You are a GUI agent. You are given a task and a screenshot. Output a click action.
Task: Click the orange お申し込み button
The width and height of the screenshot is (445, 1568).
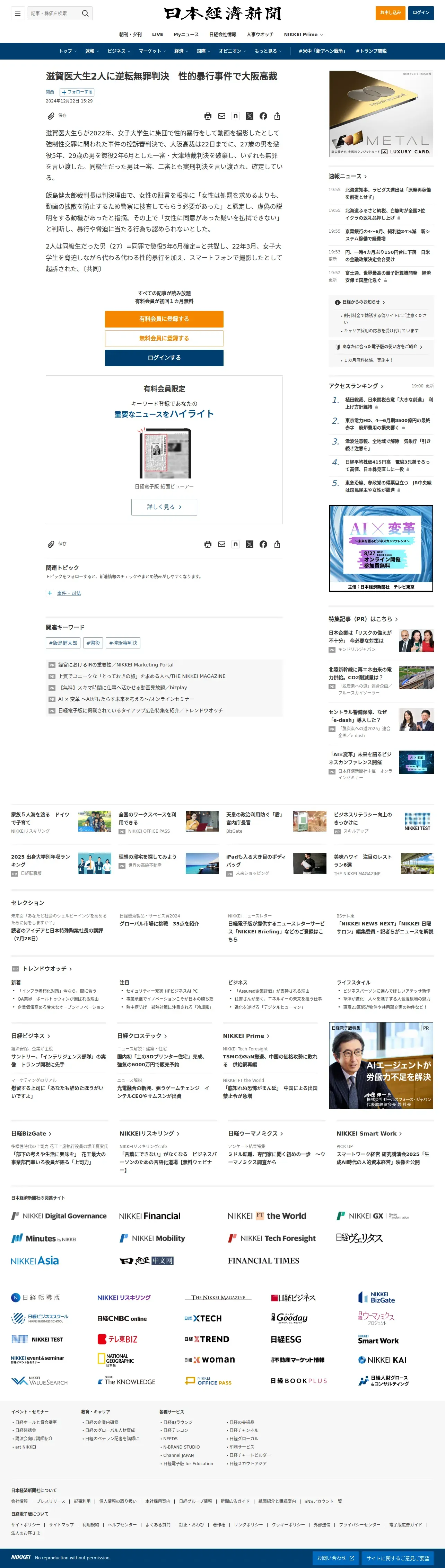[x=391, y=13]
